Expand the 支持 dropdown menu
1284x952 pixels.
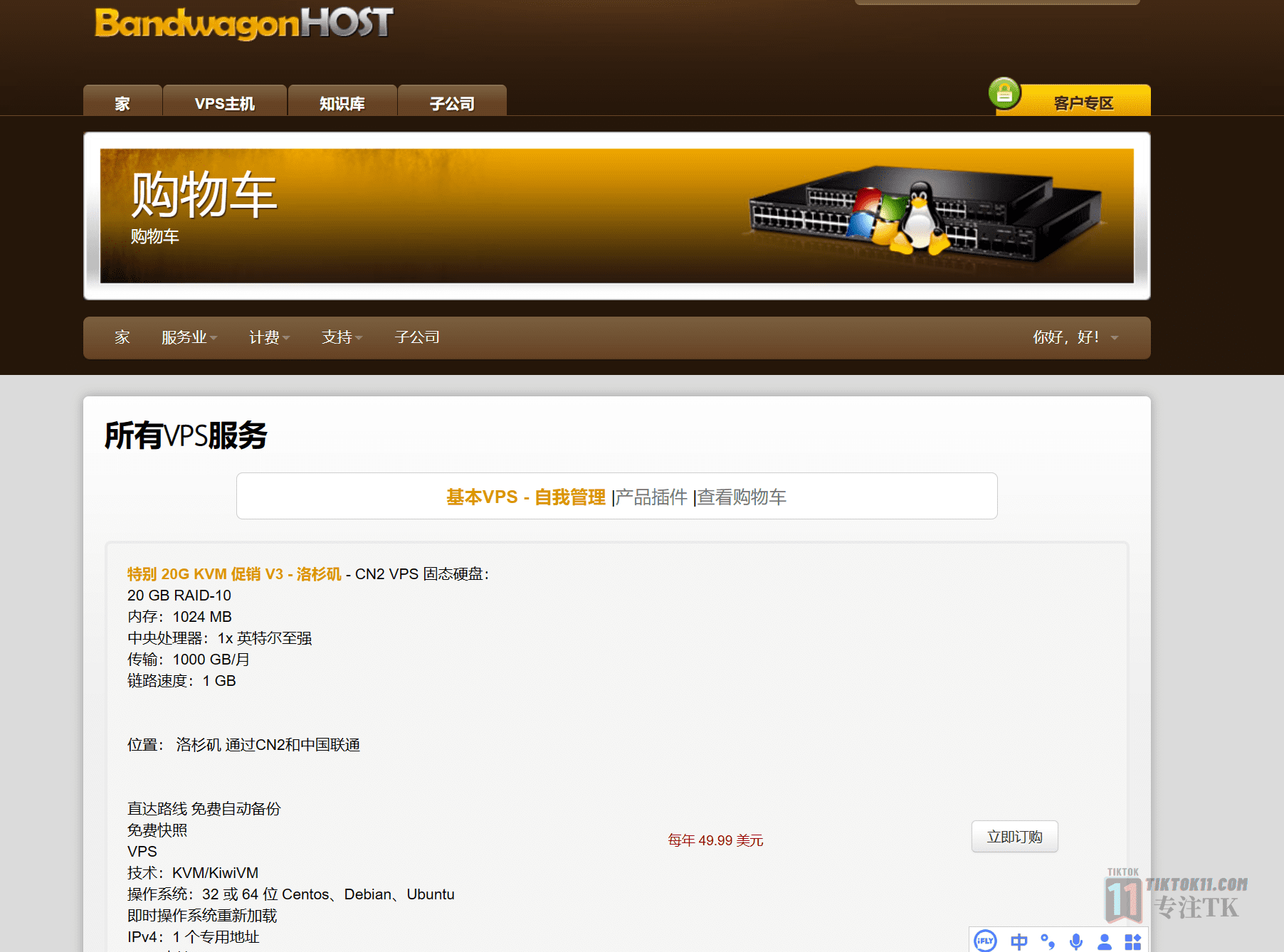pyautogui.click(x=342, y=337)
